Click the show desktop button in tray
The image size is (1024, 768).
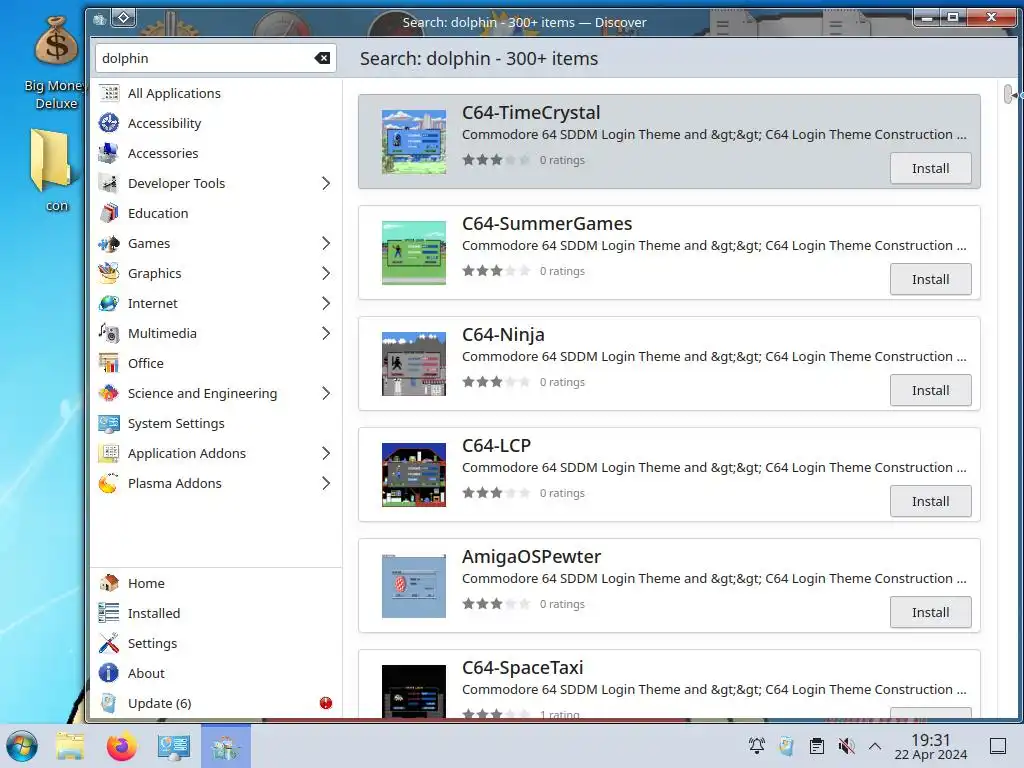998,746
